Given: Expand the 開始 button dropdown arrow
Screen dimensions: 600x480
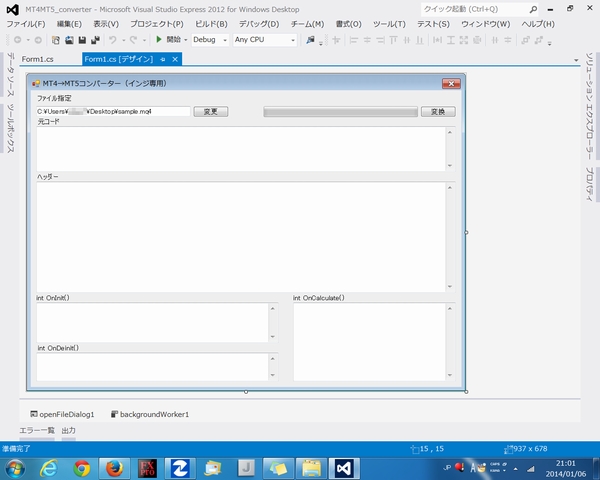Looking at the screenshot, I should [x=186, y=40].
